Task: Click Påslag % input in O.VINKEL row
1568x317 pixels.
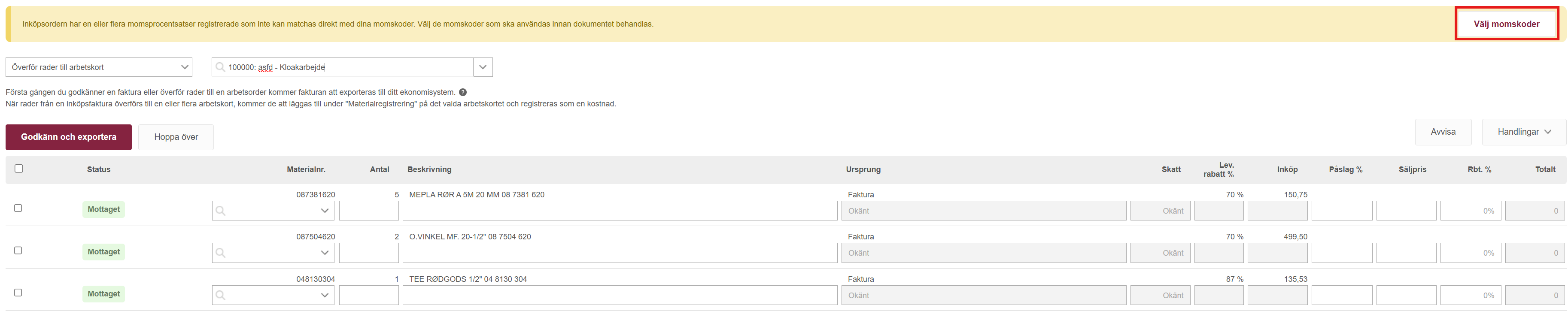Action: pos(1342,253)
